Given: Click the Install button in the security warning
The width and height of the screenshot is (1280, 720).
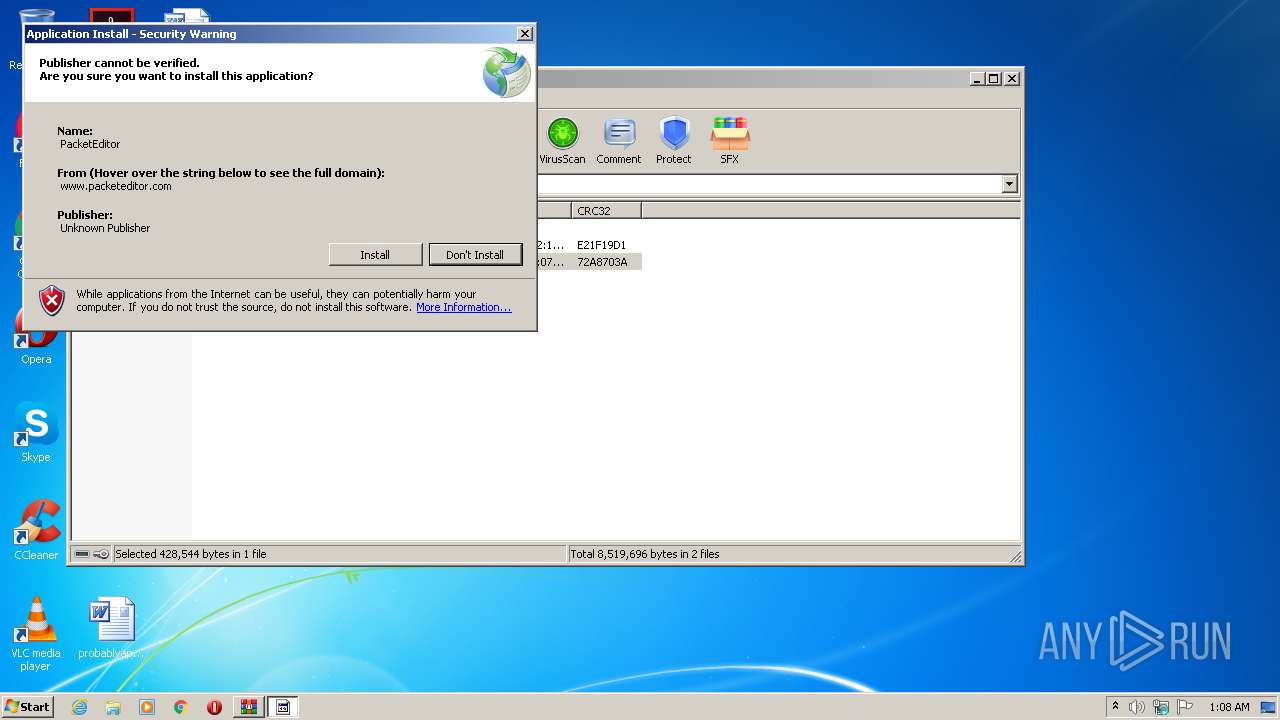Looking at the screenshot, I should pos(375,255).
